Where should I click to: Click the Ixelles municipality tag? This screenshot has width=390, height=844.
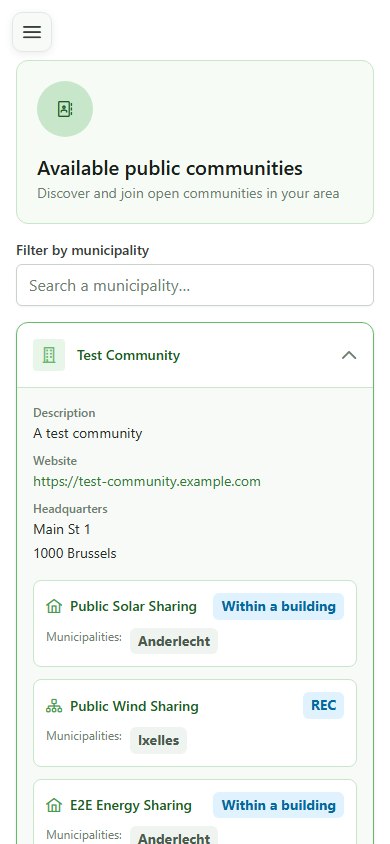point(158,741)
